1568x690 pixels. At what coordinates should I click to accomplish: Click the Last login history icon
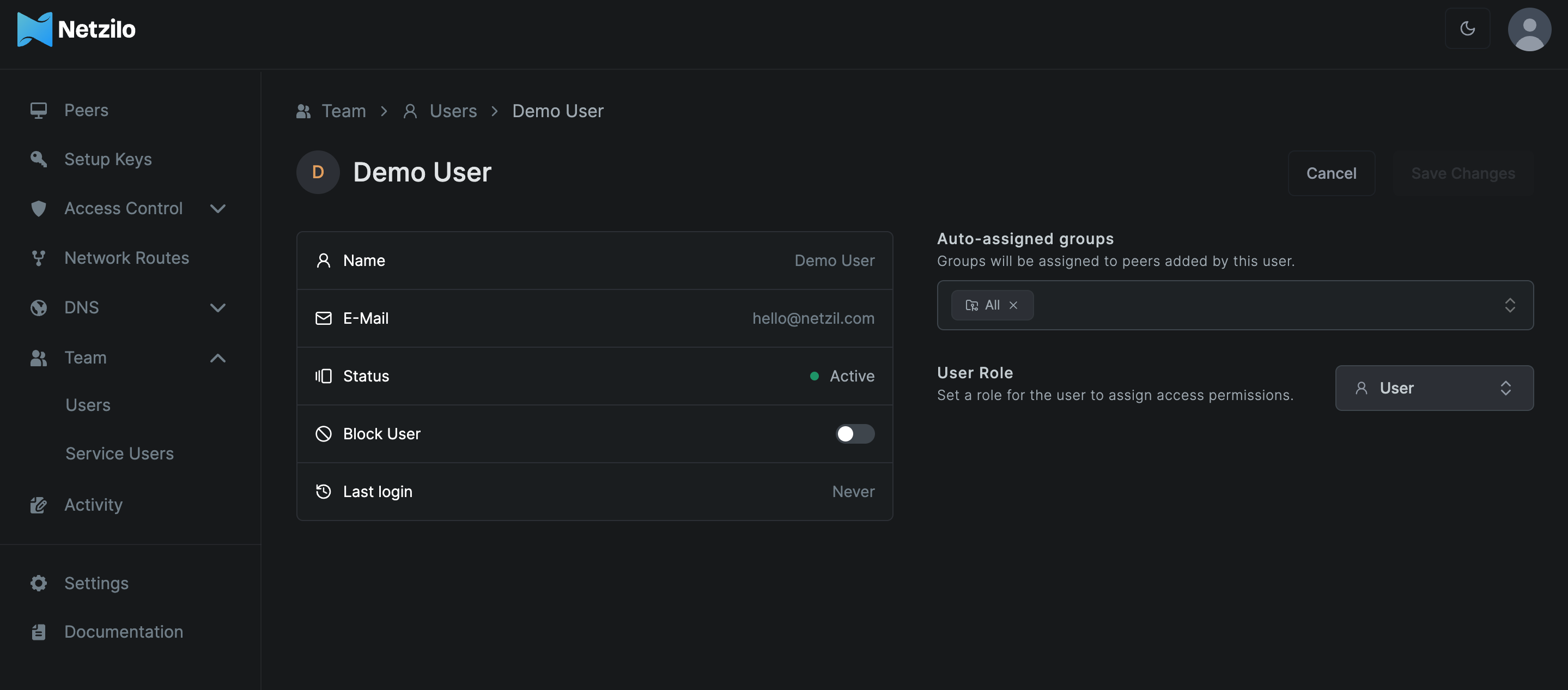tap(323, 492)
